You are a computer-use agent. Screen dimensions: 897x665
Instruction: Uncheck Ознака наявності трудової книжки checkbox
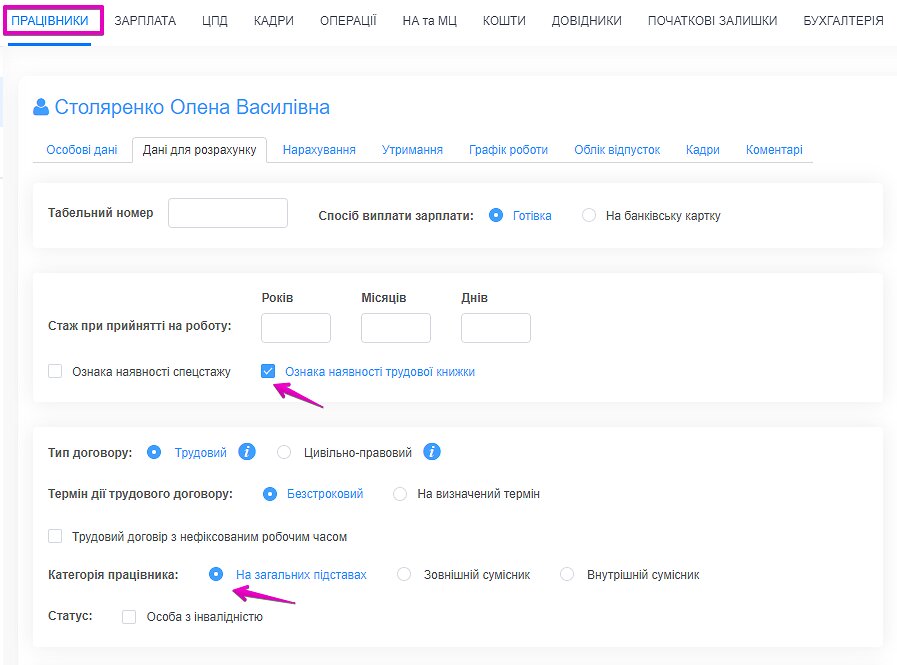pyautogui.click(x=268, y=371)
